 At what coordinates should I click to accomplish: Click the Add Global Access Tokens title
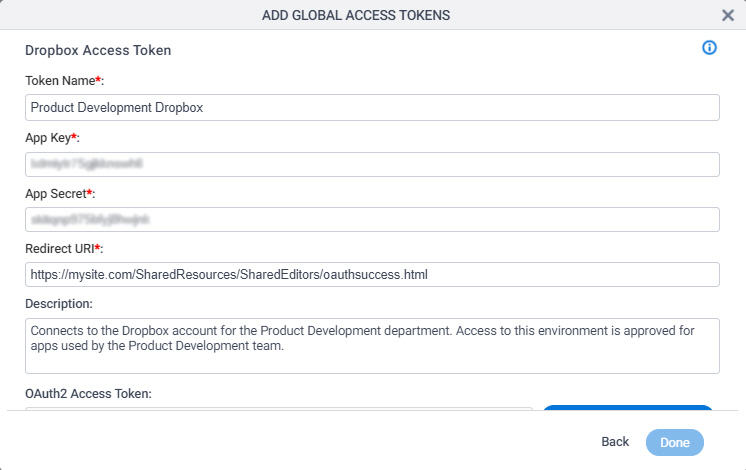356,15
